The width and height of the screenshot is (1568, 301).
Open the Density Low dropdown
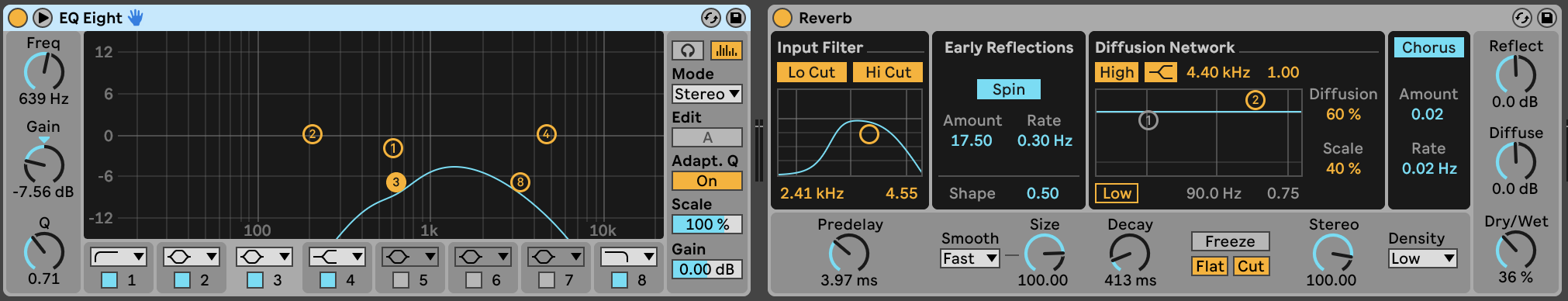pyautogui.click(x=1423, y=258)
